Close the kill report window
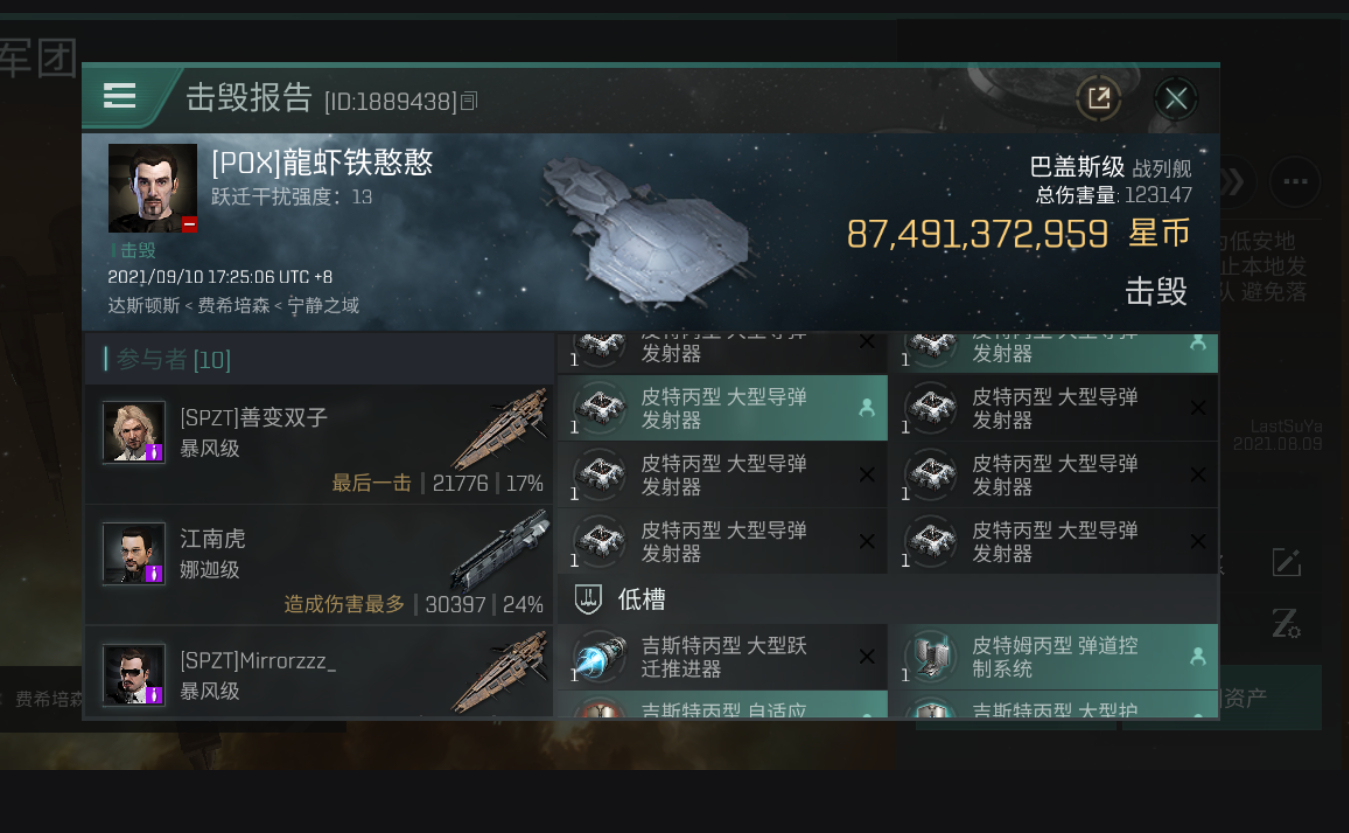Image resolution: width=1349 pixels, height=833 pixels. point(1176,98)
